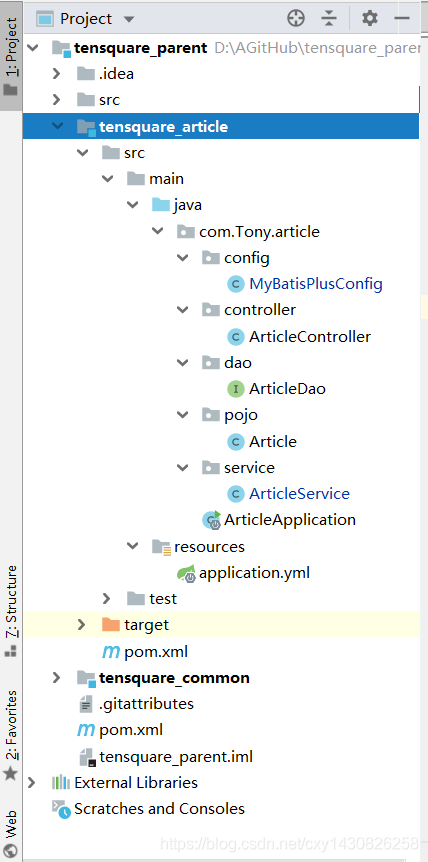Click the application.yml Spring config icon
This screenshot has height=862, width=428.
tap(186, 573)
